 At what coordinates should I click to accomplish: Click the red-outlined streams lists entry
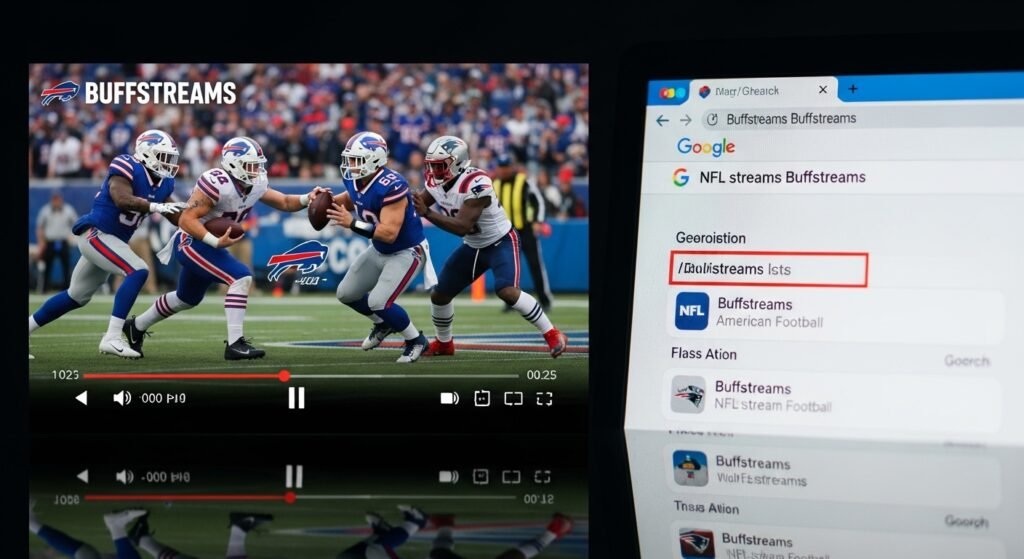pos(769,269)
